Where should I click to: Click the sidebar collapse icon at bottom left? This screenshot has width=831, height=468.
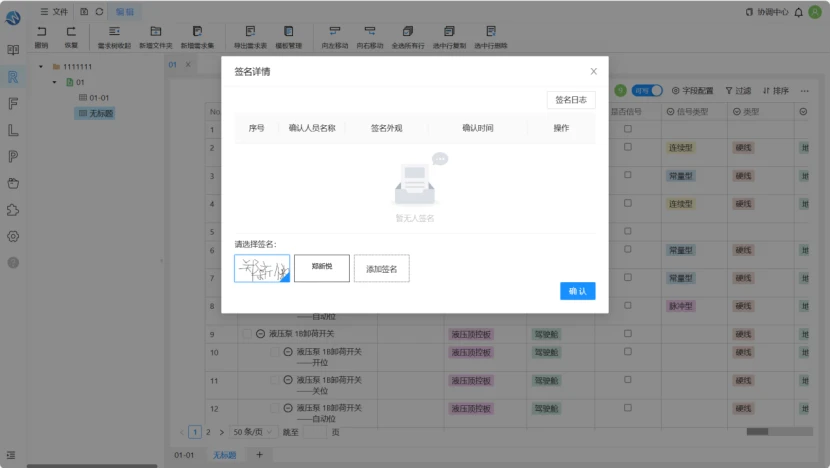pos(11,455)
